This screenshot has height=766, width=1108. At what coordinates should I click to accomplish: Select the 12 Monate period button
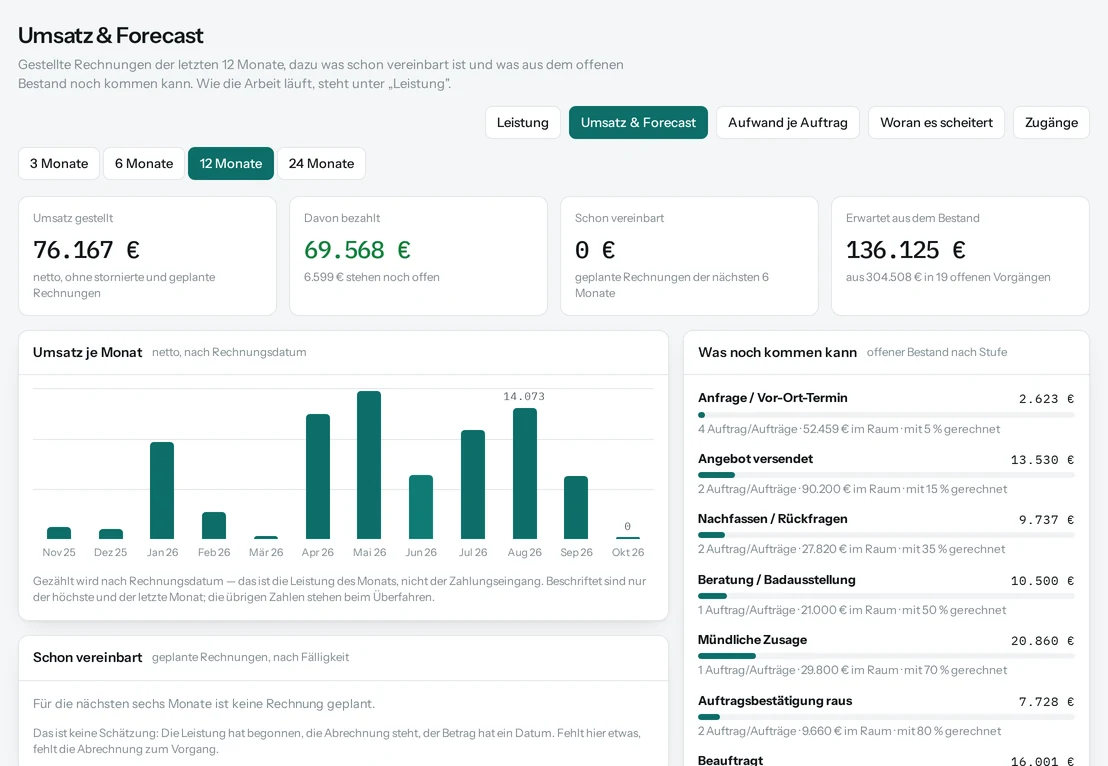tap(230, 163)
